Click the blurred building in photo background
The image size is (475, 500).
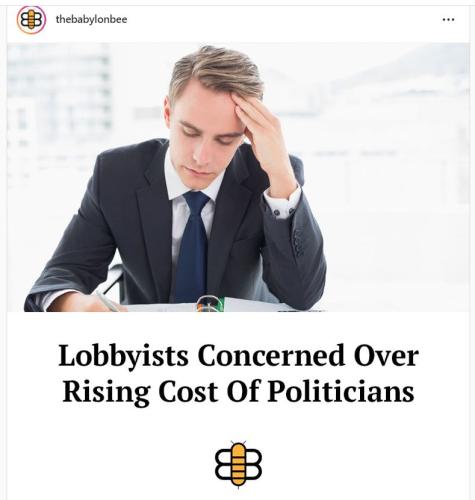coord(58,93)
